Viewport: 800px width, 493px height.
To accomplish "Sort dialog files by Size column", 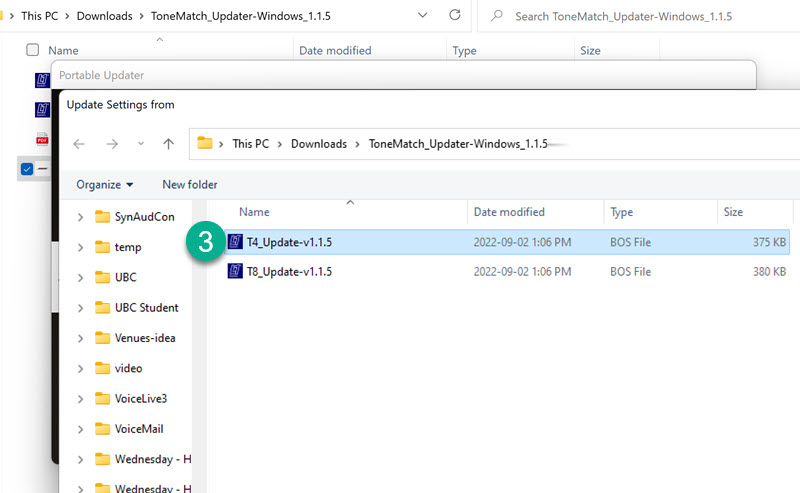I will [x=734, y=212].
